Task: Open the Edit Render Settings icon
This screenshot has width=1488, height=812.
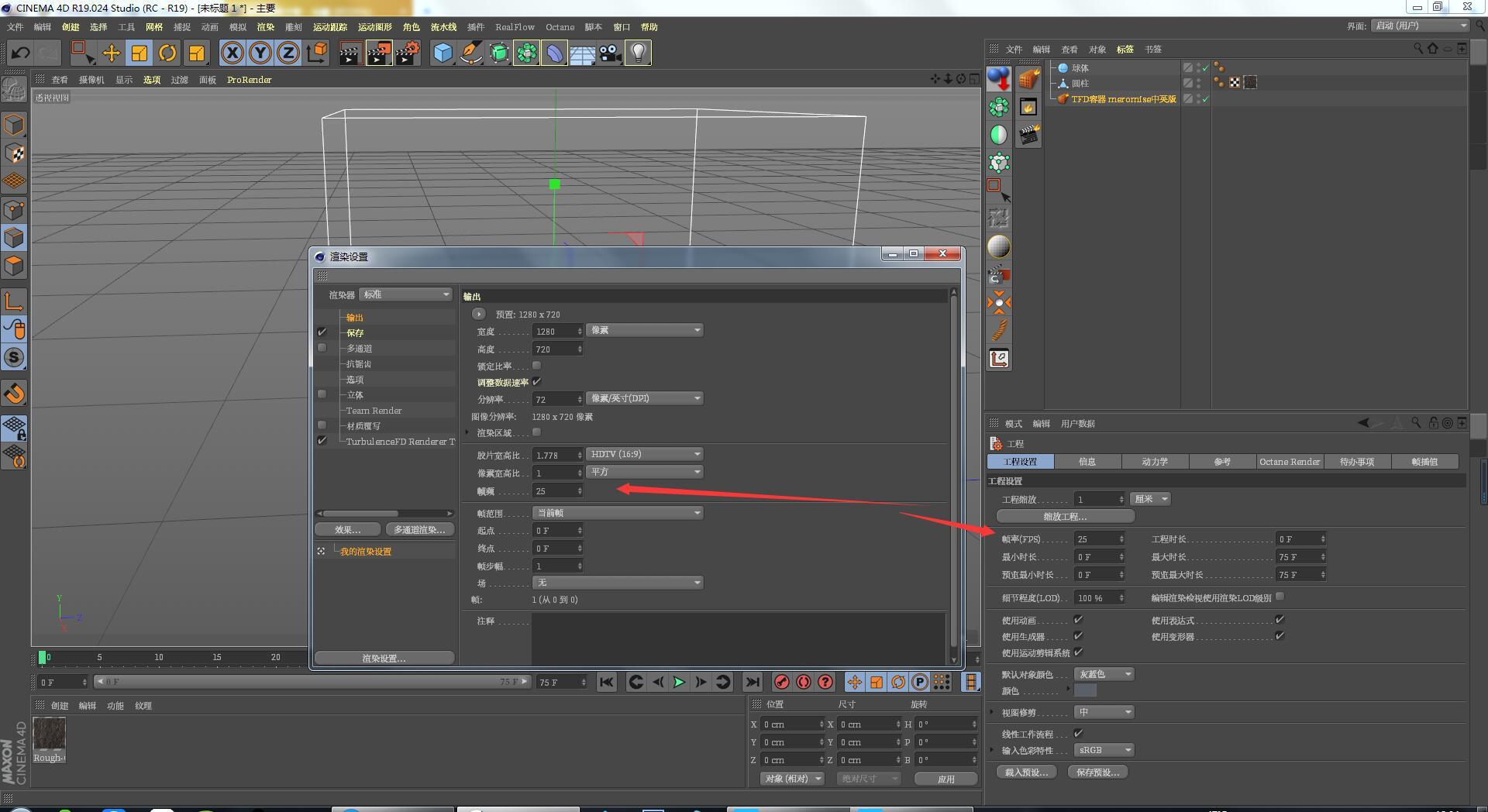Action: tap(408, 53)
